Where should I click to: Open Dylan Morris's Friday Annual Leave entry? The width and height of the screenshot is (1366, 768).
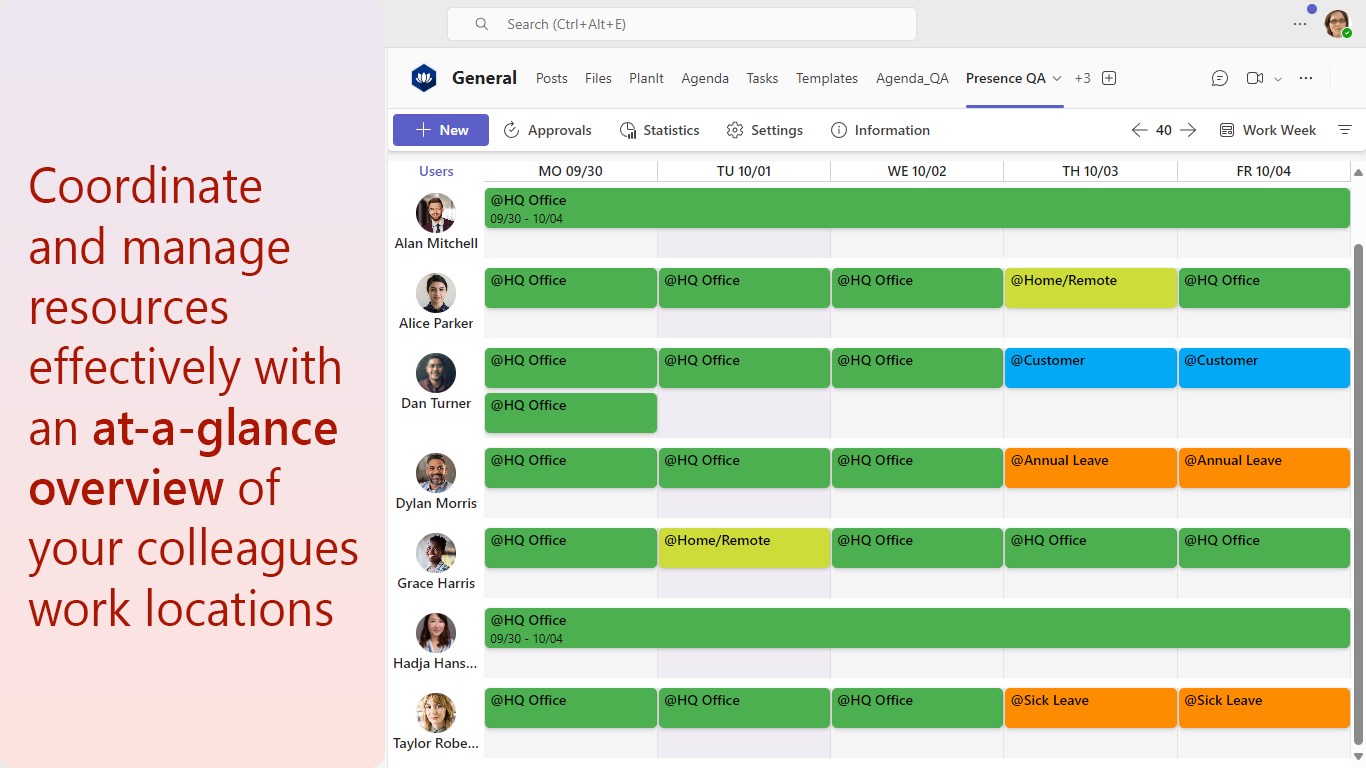[x=1264, y=468]
